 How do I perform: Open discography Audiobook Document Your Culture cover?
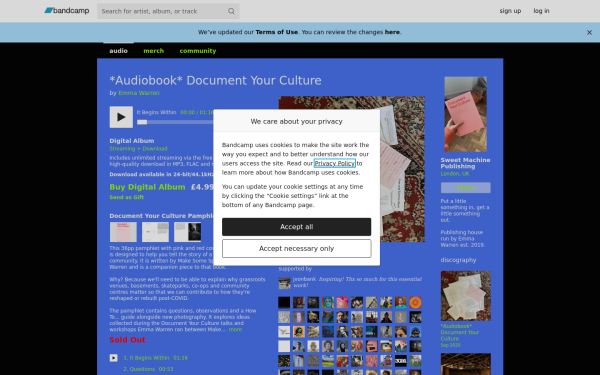point(466,296)
